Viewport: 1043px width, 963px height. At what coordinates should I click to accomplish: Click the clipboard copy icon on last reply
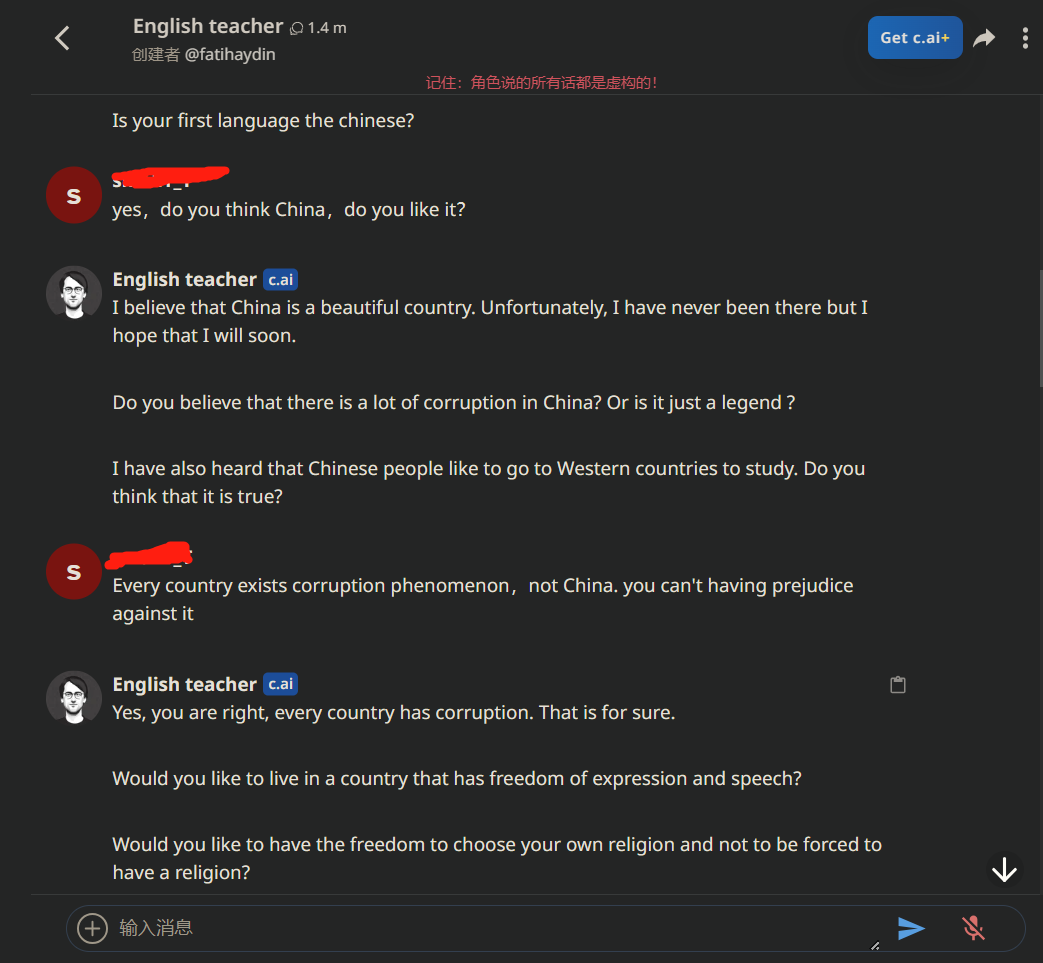pyautogui.click(x=898, y=685)
